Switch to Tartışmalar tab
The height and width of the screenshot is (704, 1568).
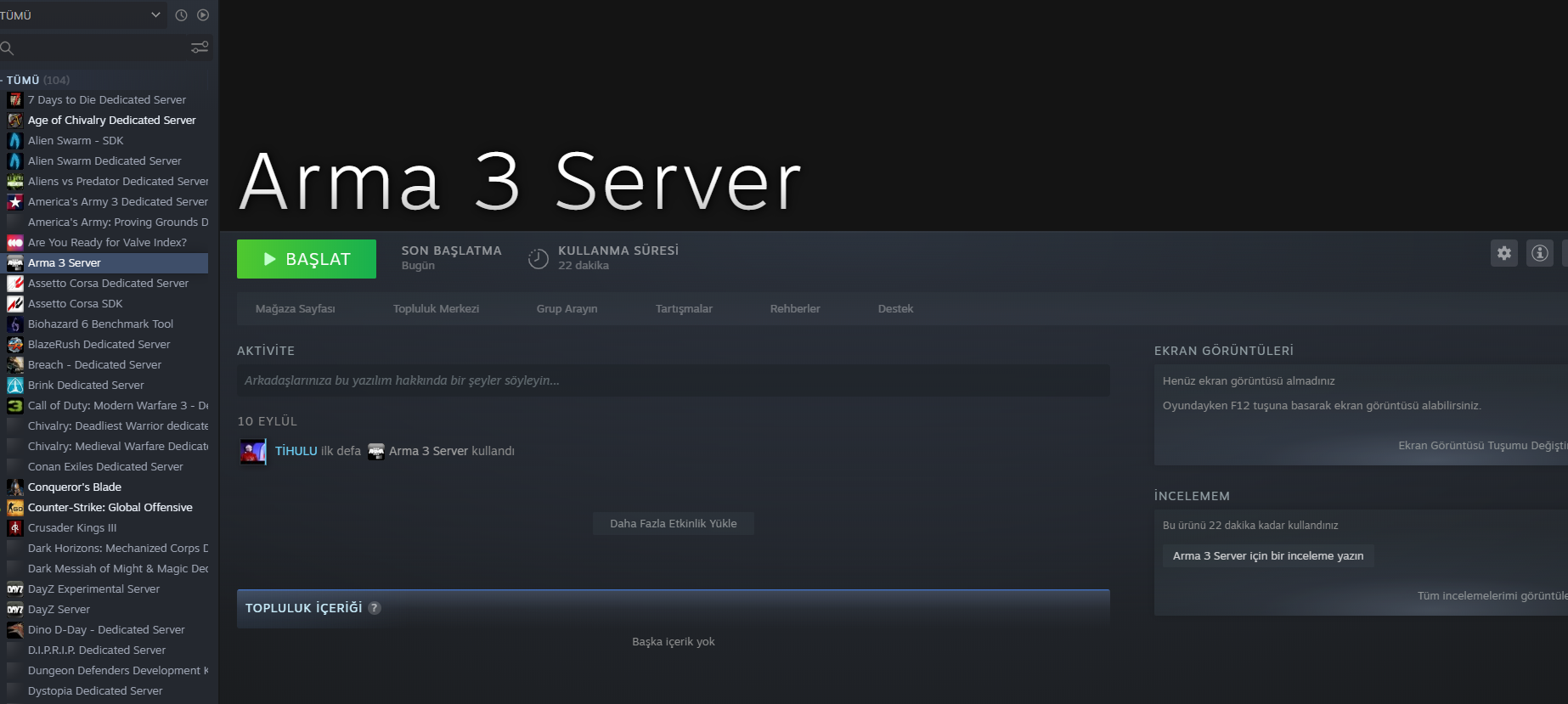click(x=684, y=309)
